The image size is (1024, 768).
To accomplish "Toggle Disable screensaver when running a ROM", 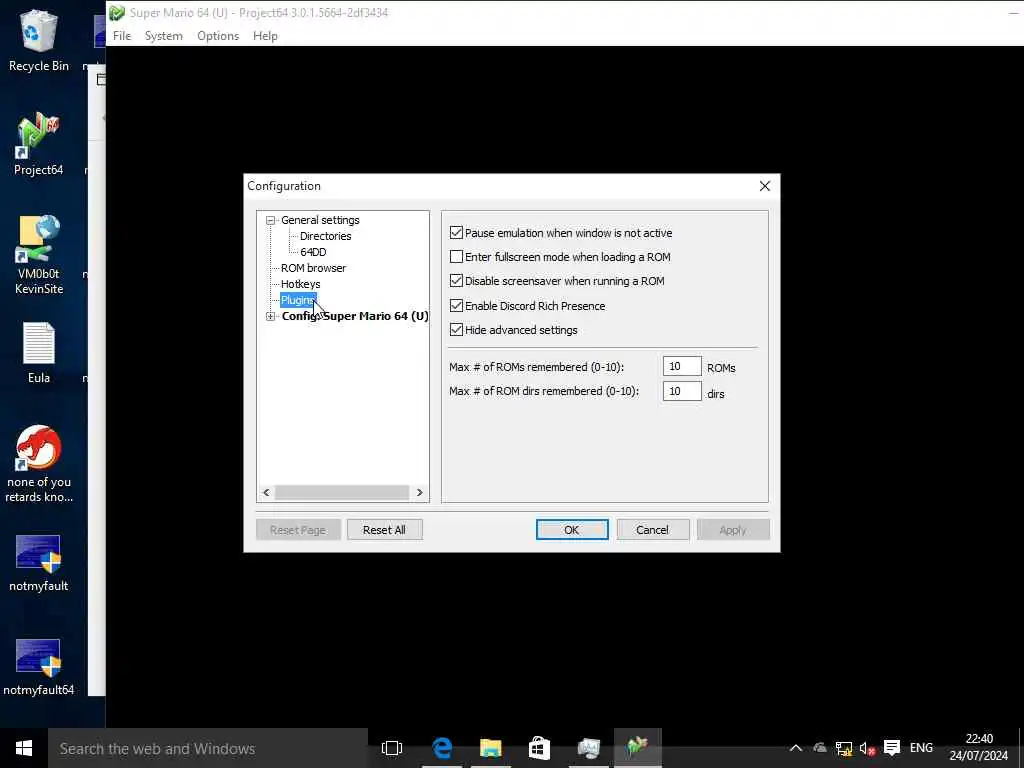I will [x=456, y=281].
